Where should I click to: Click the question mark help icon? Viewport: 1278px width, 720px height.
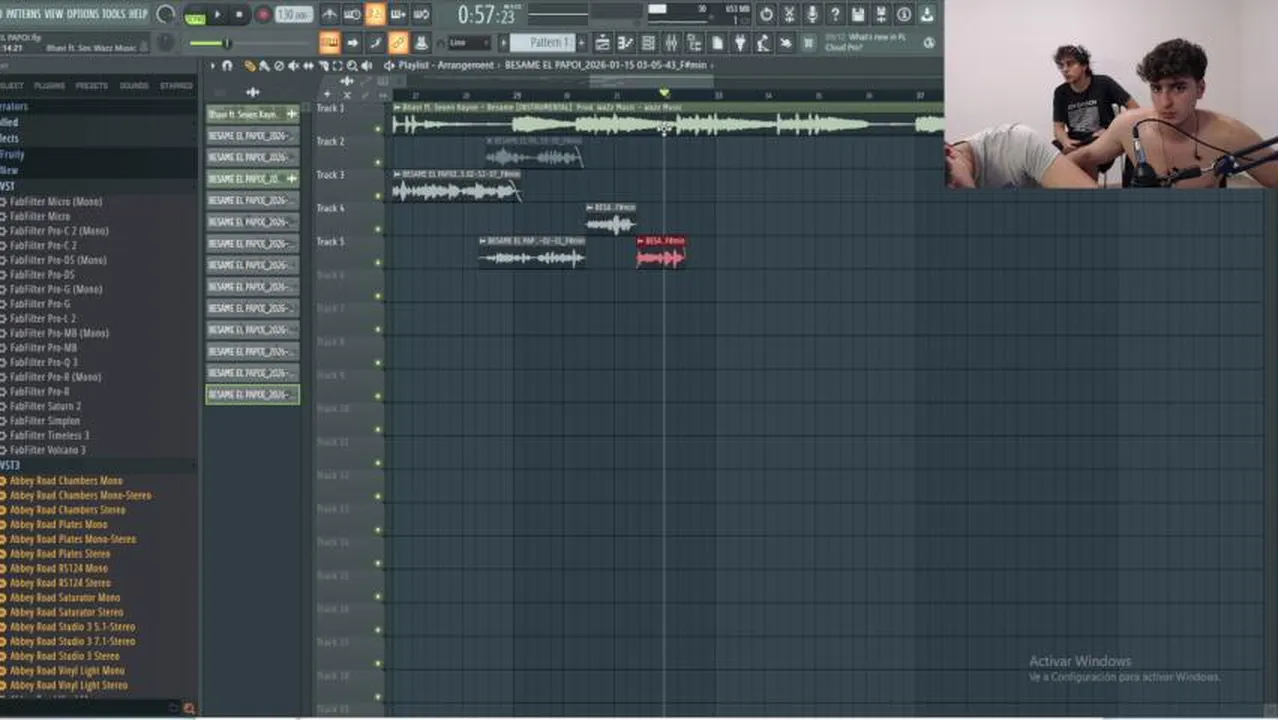point(835,14)
